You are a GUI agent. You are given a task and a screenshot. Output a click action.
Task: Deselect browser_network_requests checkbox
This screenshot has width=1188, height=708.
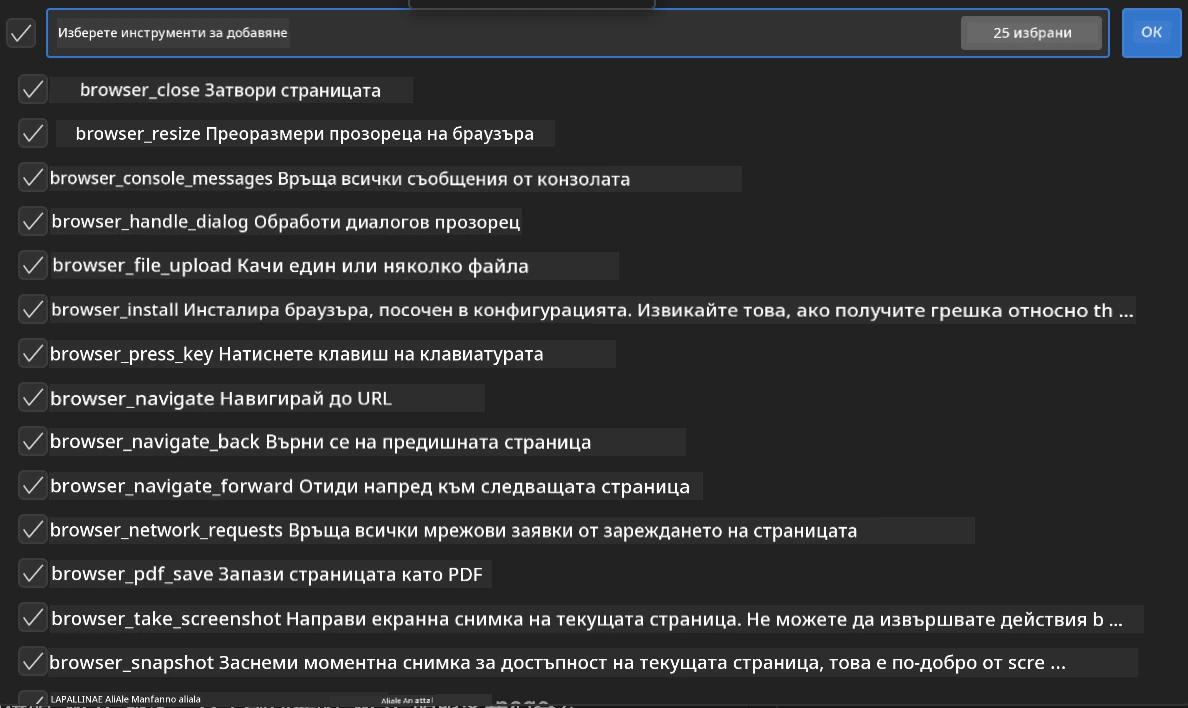point(33,529)
